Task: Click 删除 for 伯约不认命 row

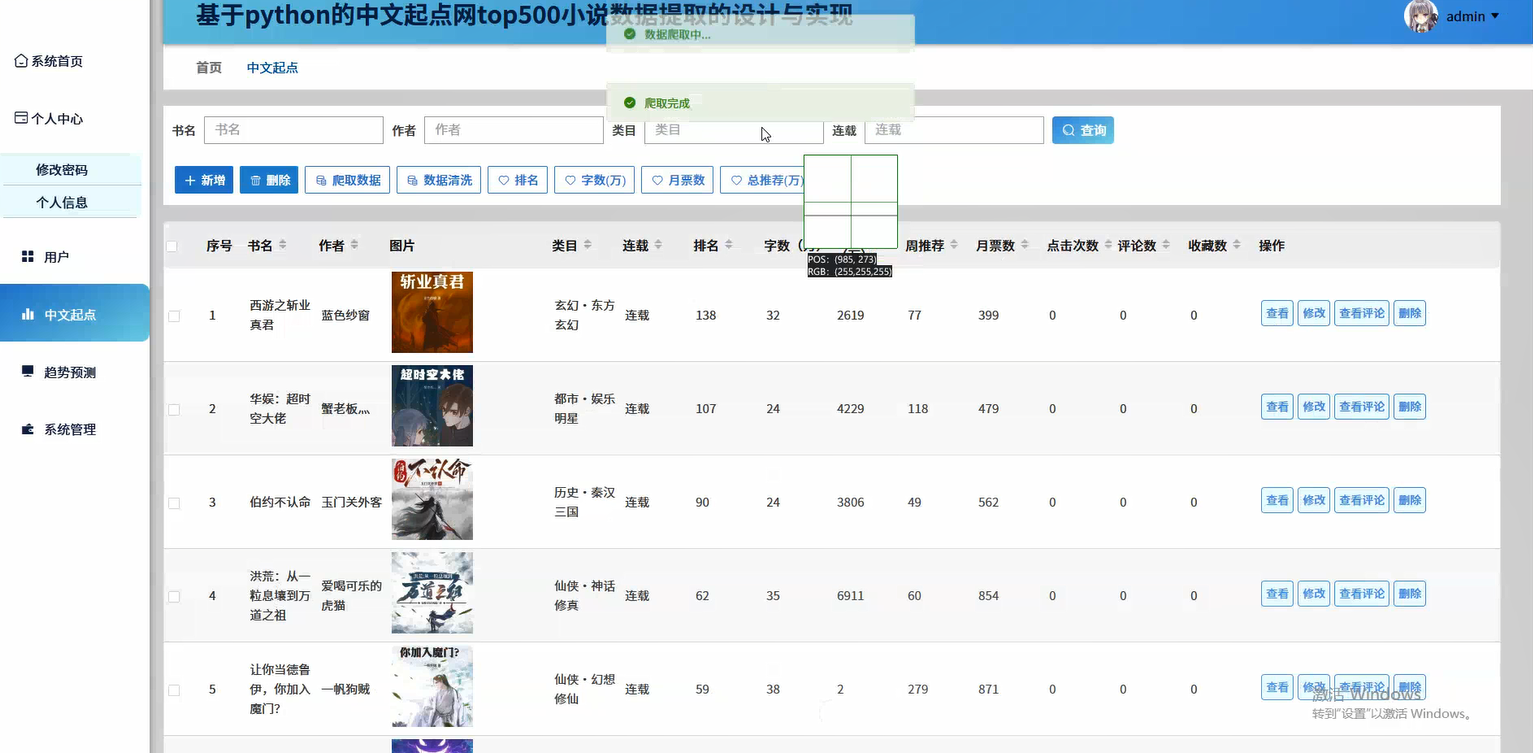Action: coord(1410,500)
